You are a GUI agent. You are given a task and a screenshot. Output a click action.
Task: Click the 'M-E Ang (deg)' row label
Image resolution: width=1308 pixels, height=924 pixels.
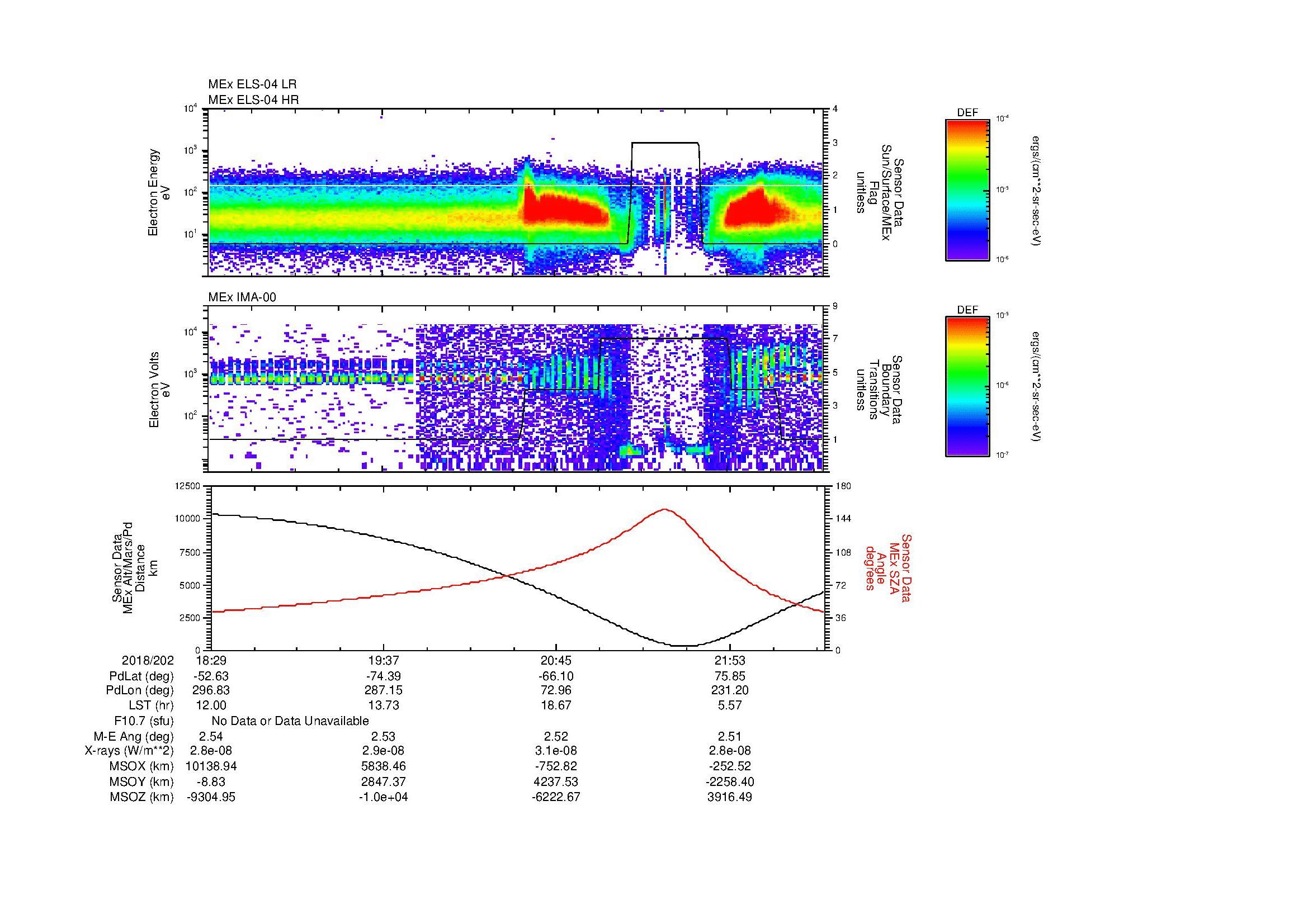pos(133,737)
